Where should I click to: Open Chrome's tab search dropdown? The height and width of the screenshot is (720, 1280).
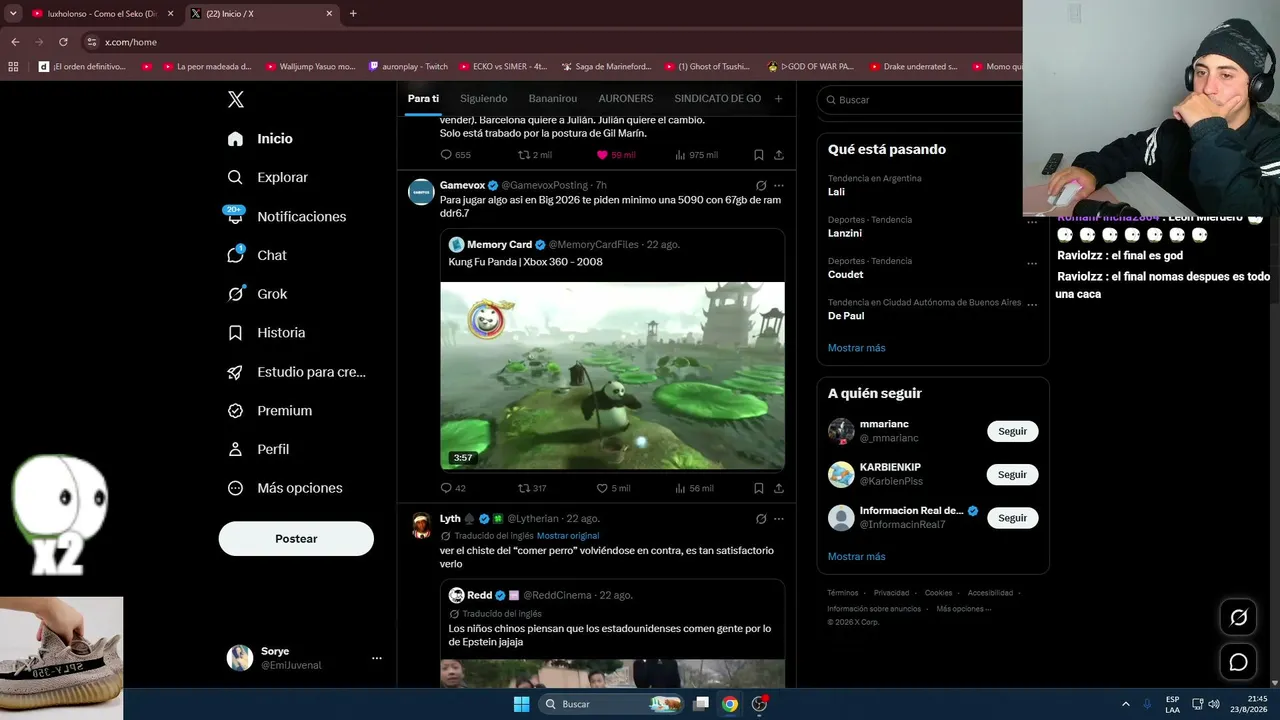point(13,14)
